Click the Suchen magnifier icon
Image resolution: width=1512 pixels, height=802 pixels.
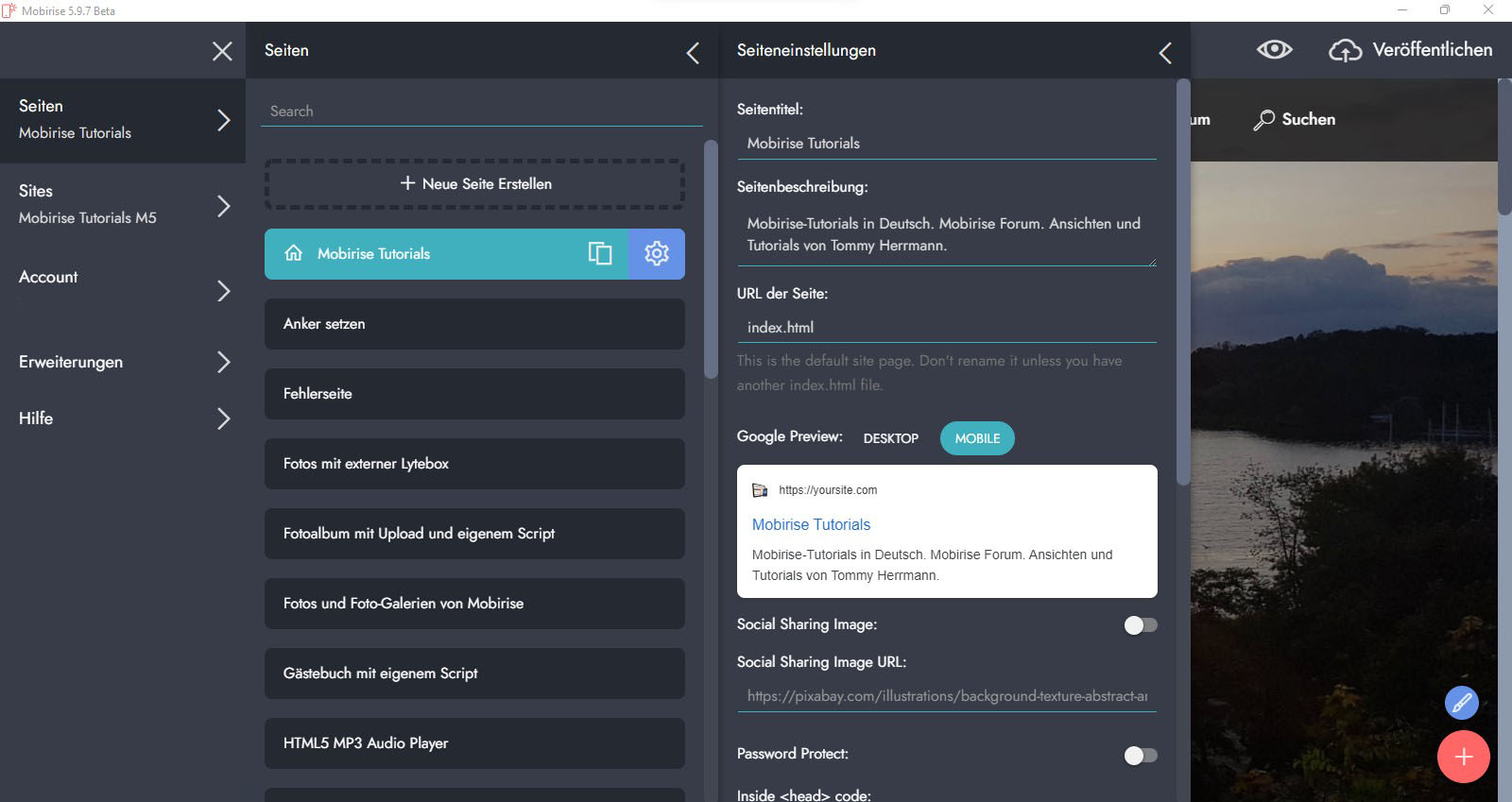pyautogui.click(x=1263, y=120)
